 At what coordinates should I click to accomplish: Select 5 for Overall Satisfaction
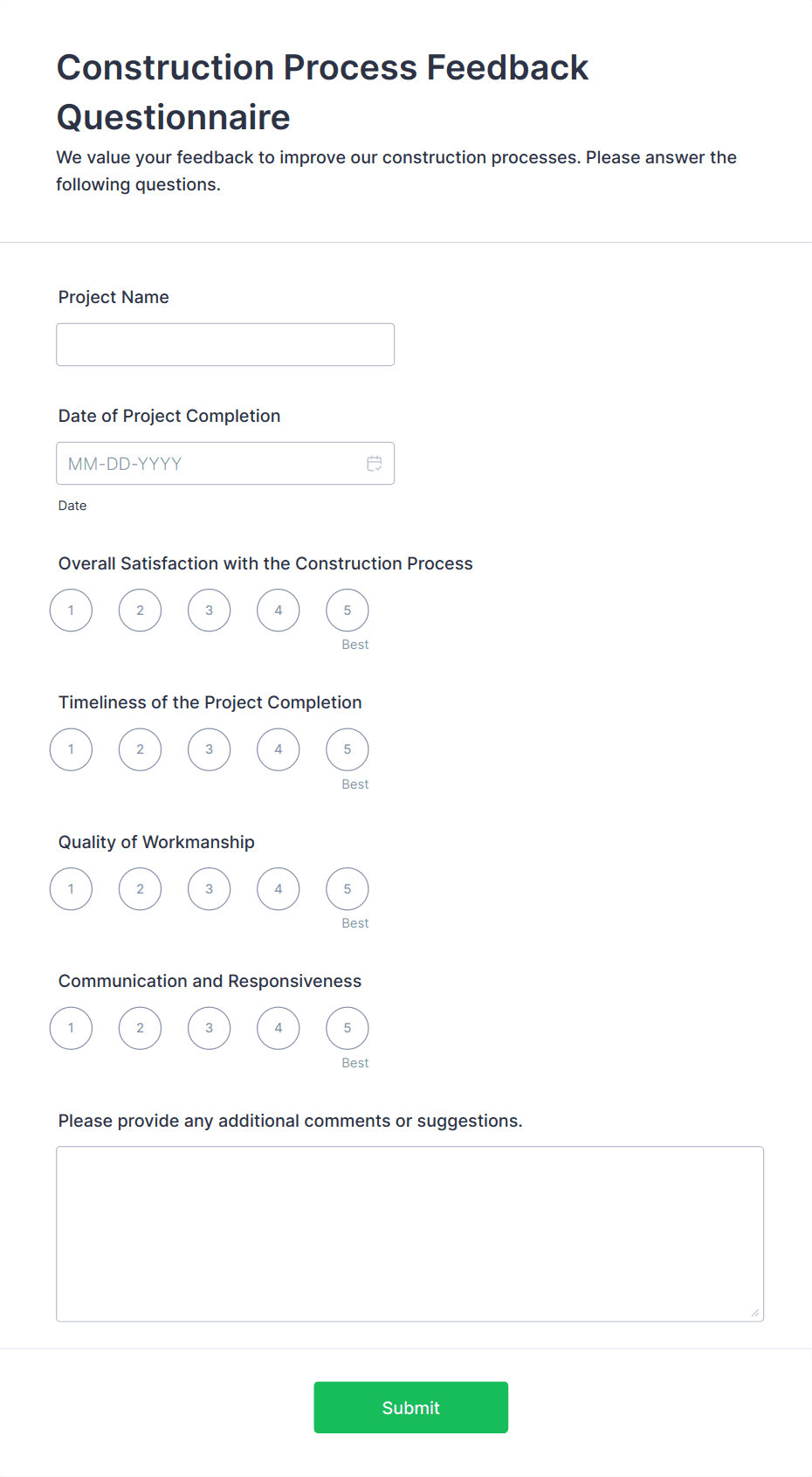point(348,611)
